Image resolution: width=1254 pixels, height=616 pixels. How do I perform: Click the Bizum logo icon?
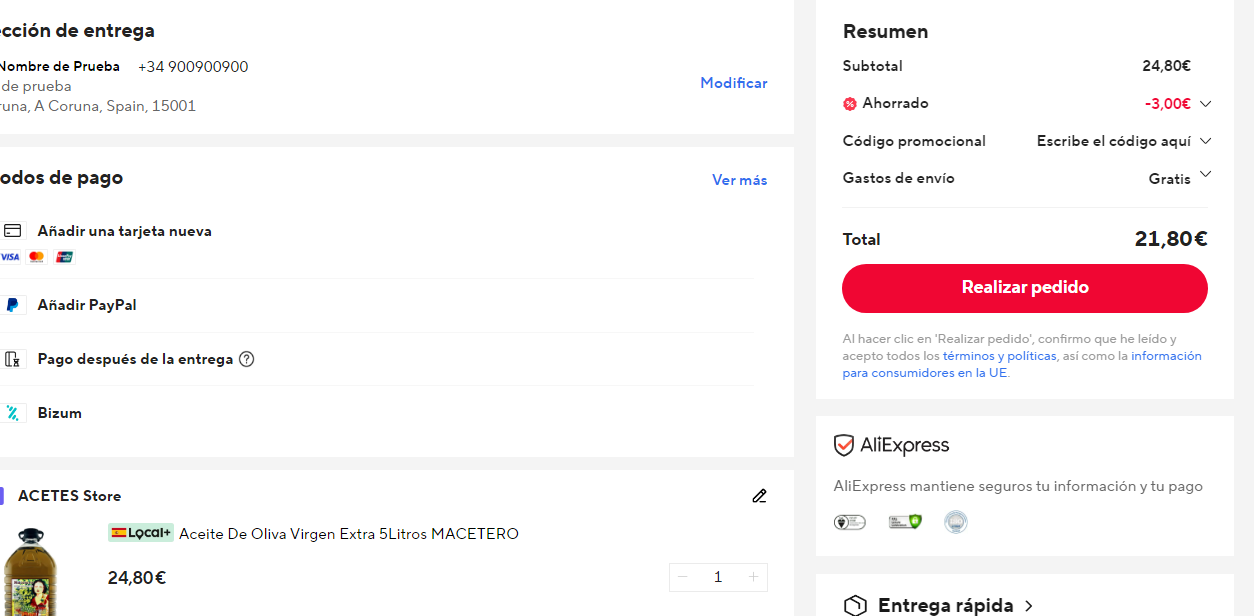pos(13,413)
